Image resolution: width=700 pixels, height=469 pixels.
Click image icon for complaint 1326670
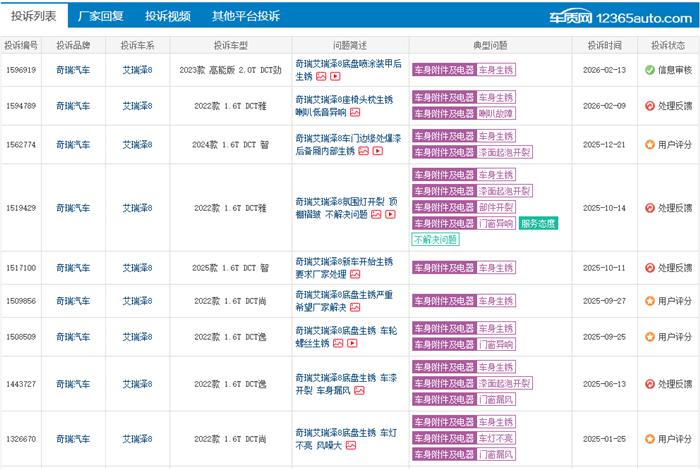point(351,445)
